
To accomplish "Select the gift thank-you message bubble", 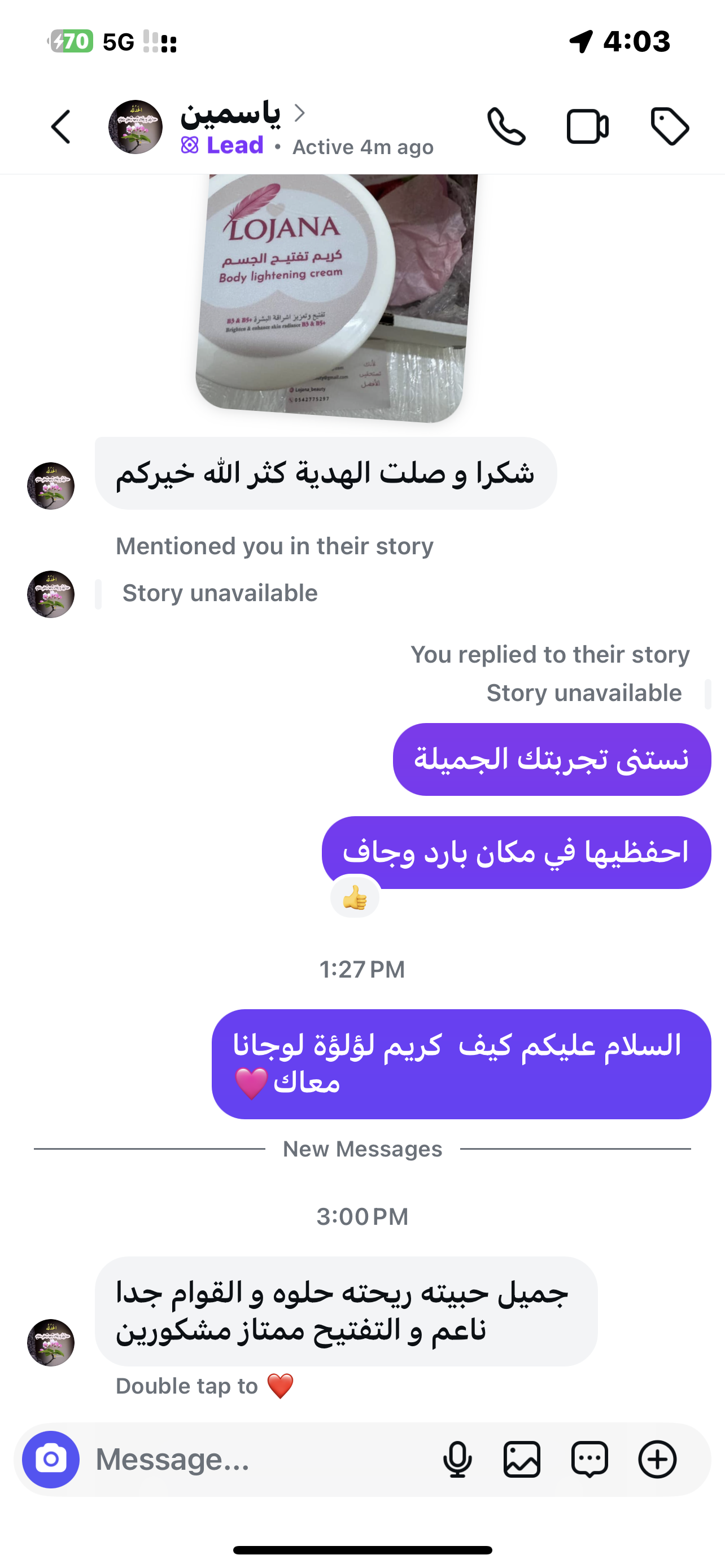I will coord(326,473).
